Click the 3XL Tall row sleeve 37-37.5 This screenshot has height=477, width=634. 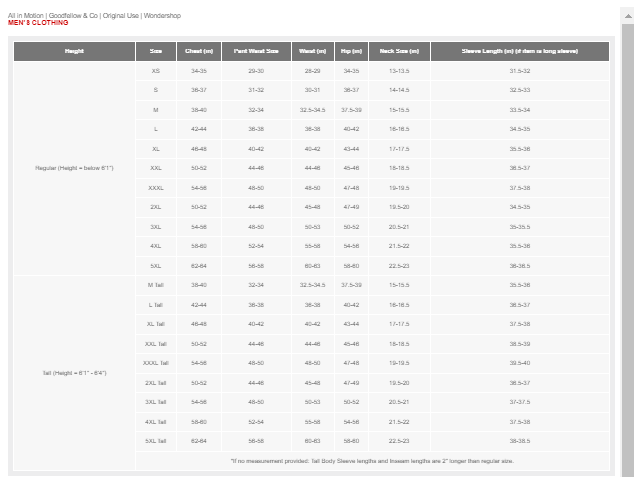pyautogui.click(x=520, y=402)
